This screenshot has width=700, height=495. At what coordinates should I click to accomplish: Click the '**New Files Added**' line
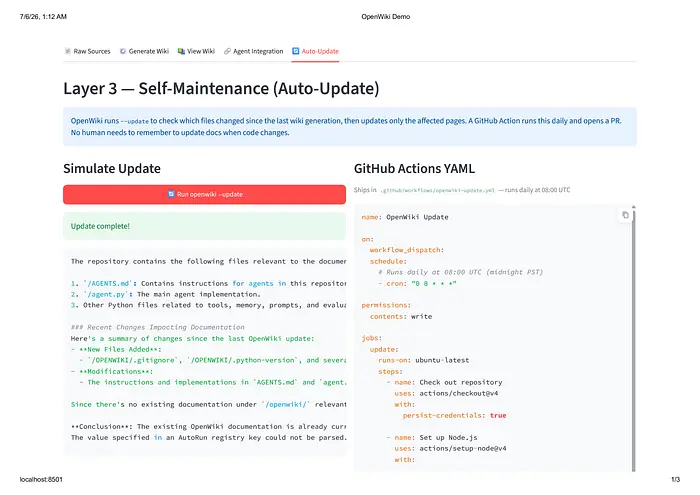click(x=116, y=349)
